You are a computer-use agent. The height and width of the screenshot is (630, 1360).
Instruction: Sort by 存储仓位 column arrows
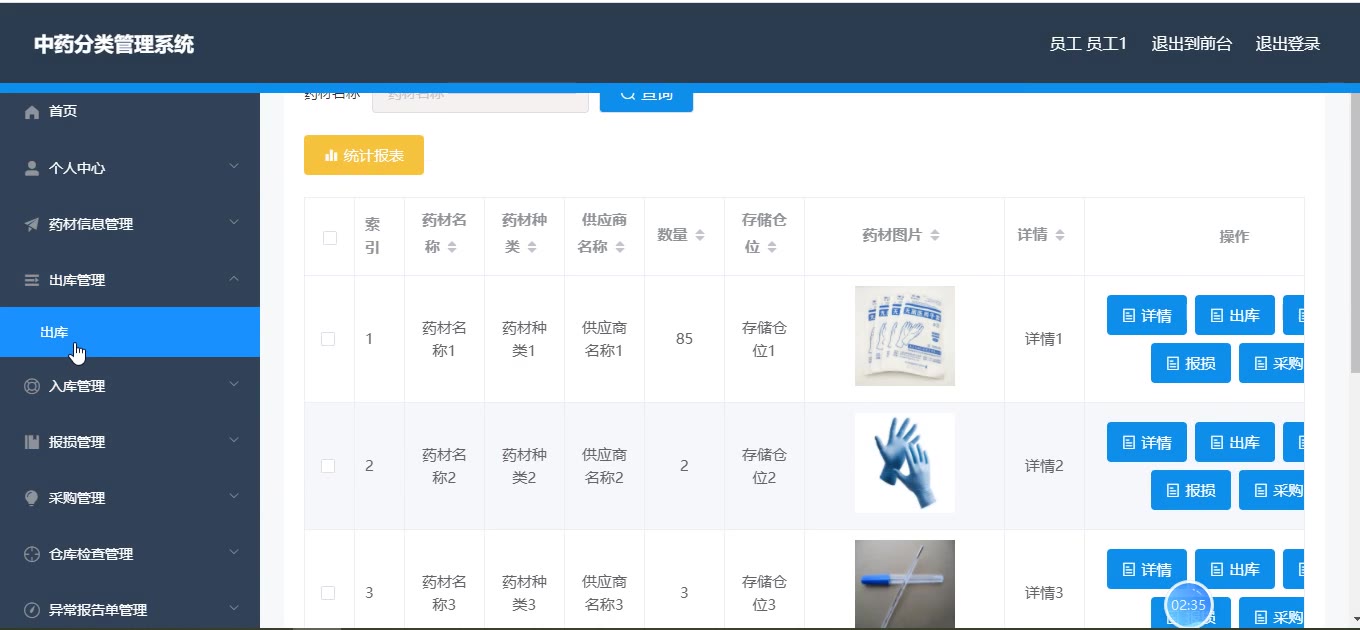coord(772,247)
